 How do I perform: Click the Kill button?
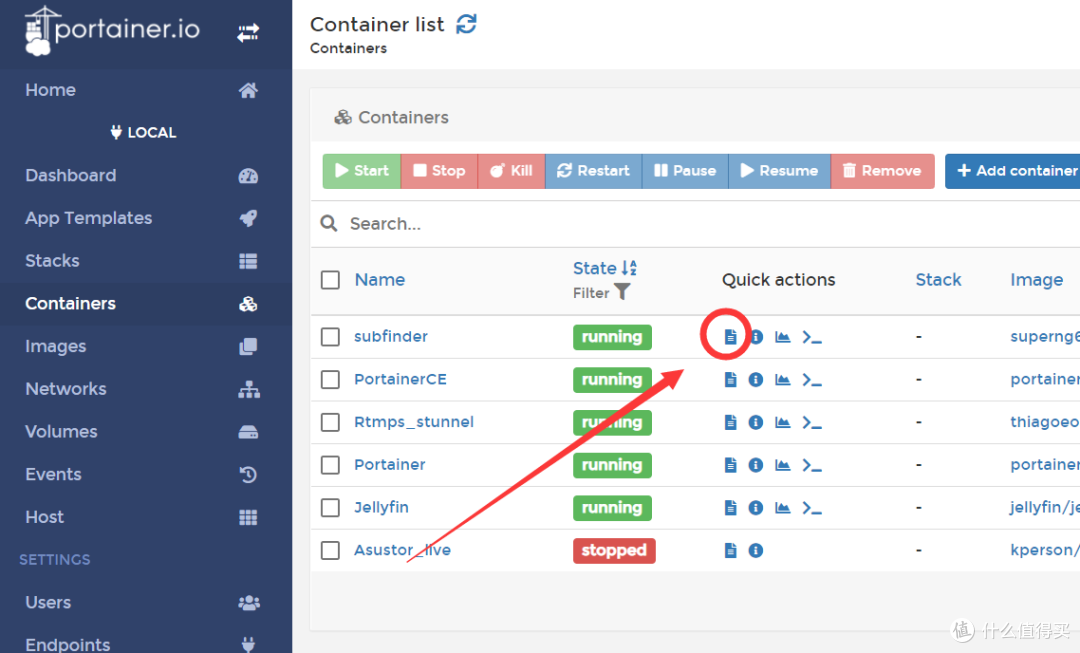[x=512, y=171]
